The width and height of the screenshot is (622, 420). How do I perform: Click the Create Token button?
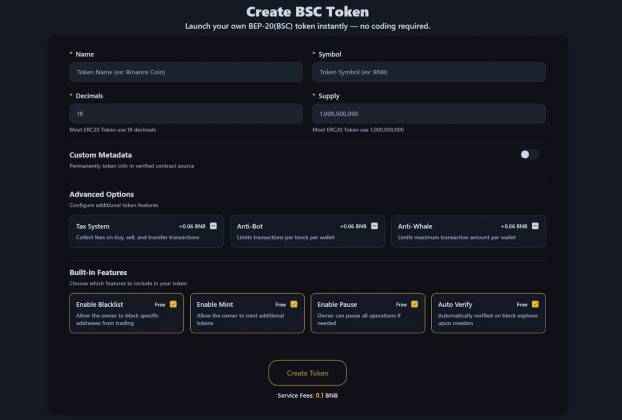click(x=307, y=373)
